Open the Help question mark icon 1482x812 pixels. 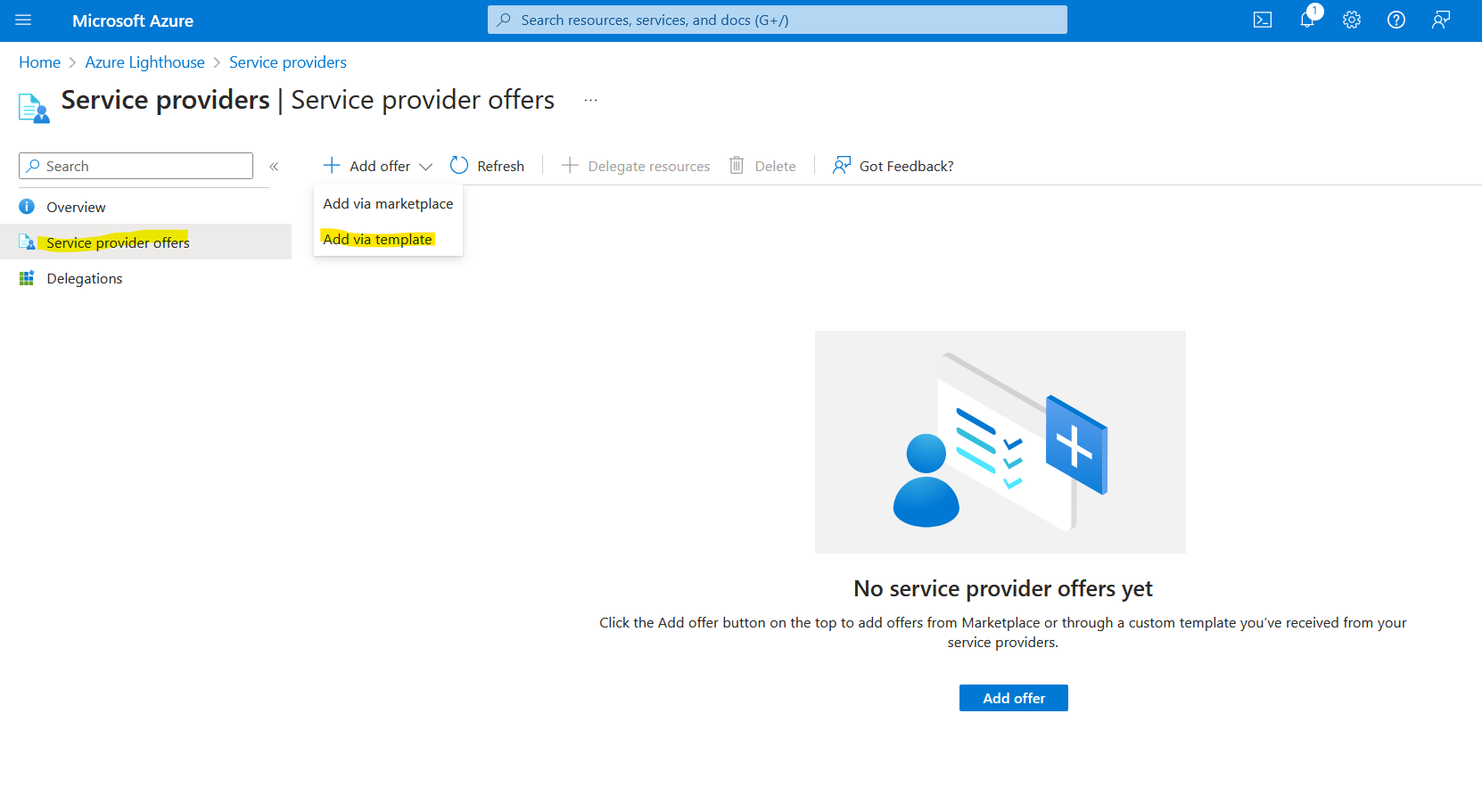click(x=1396, y=21)
